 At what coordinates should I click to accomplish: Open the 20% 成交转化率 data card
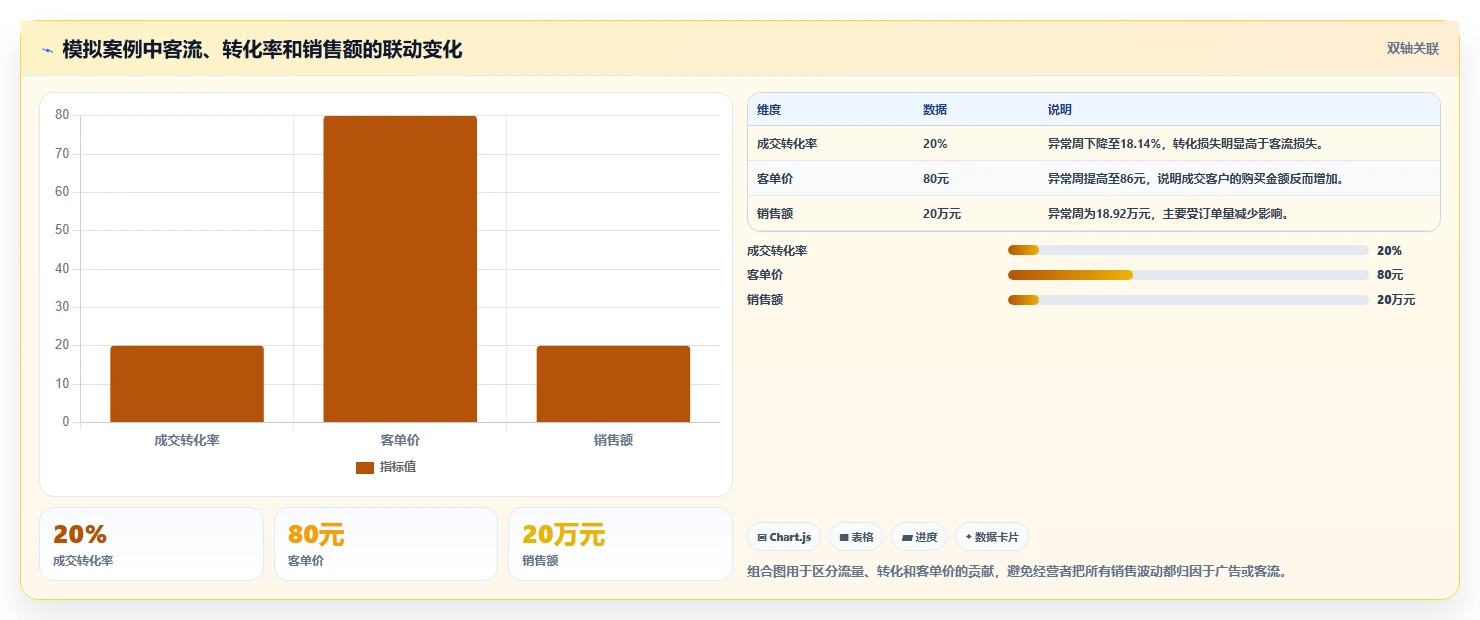pos(151,544)
